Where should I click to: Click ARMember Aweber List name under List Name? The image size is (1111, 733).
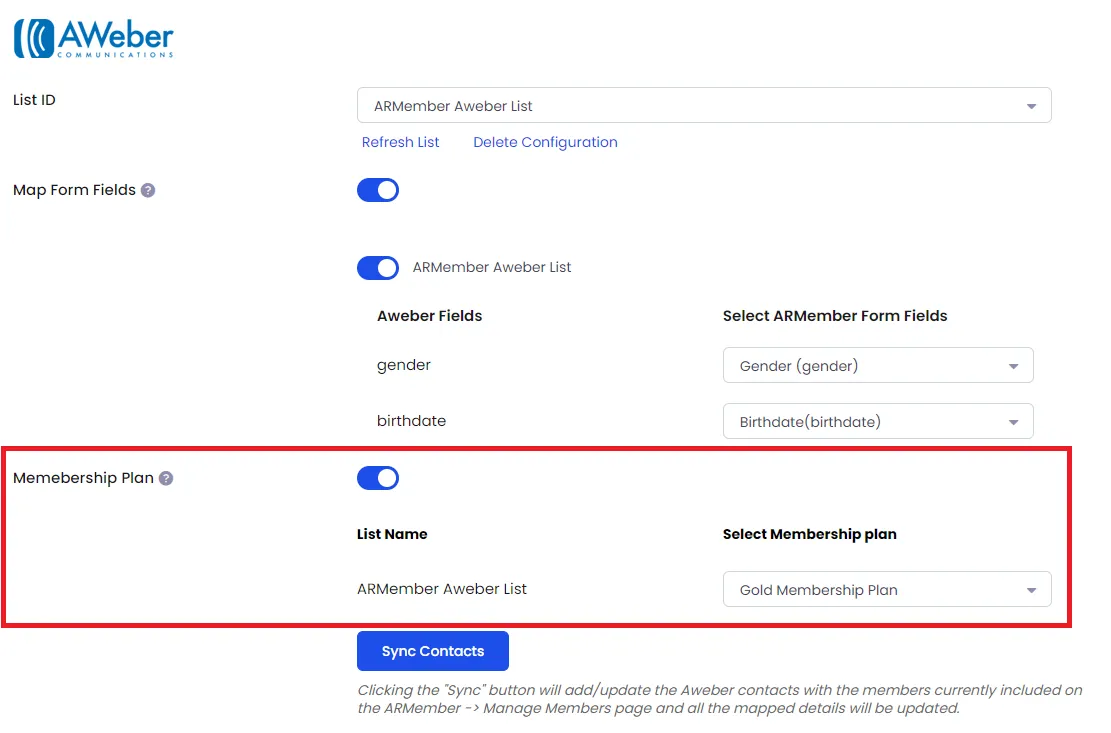coord(442,589)
